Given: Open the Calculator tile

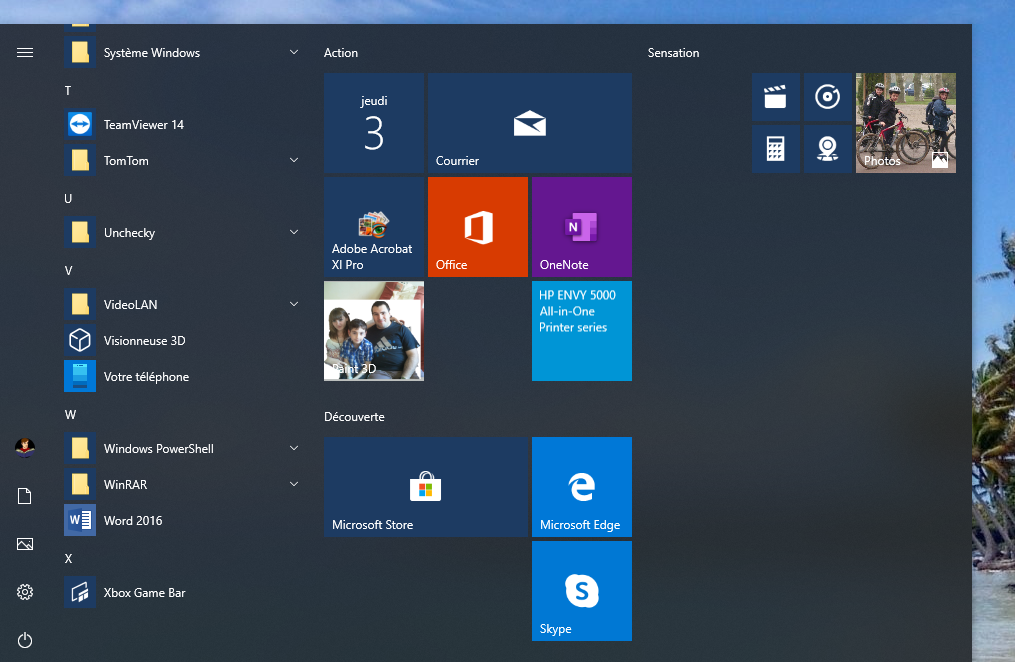Looking at the screenshot, I should (x=775, y=149).
